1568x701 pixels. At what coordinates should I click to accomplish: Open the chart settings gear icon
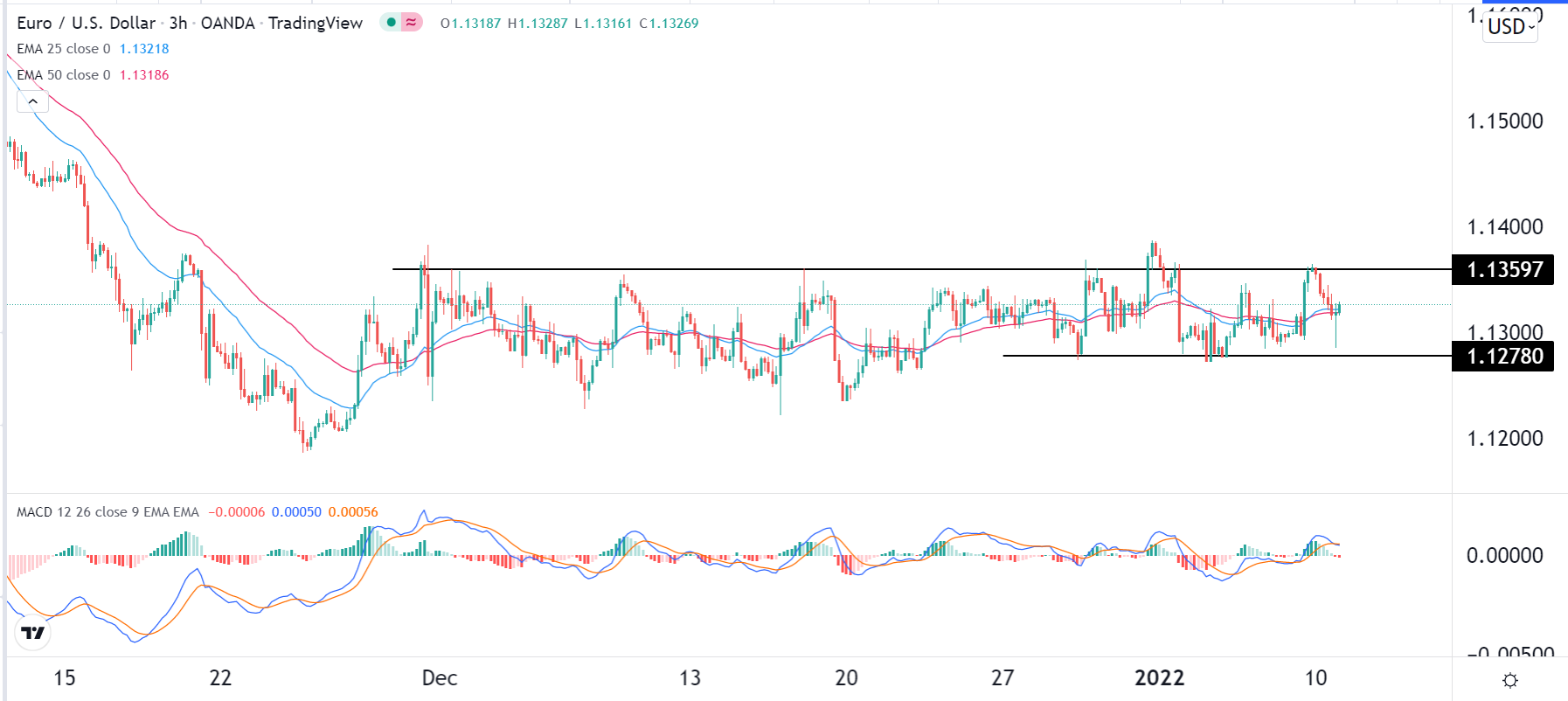coord(1510,680)
